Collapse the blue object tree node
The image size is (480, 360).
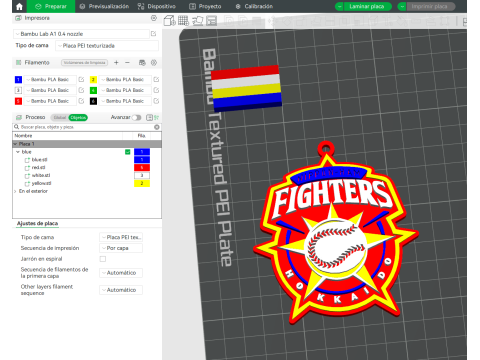(18, 152)
